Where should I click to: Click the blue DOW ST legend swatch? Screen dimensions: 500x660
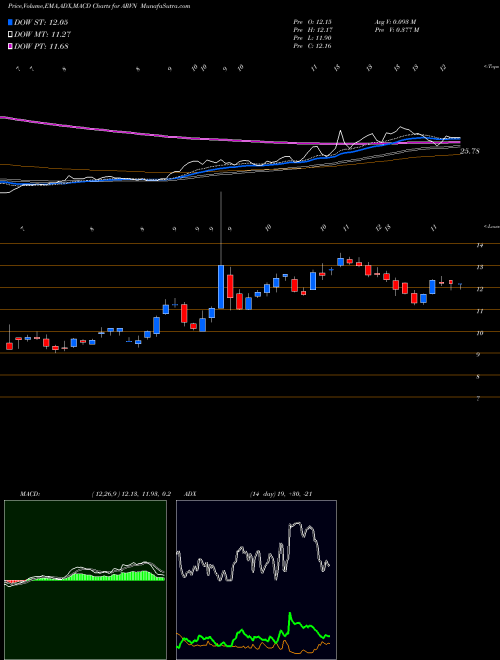[x=10, y=22]
